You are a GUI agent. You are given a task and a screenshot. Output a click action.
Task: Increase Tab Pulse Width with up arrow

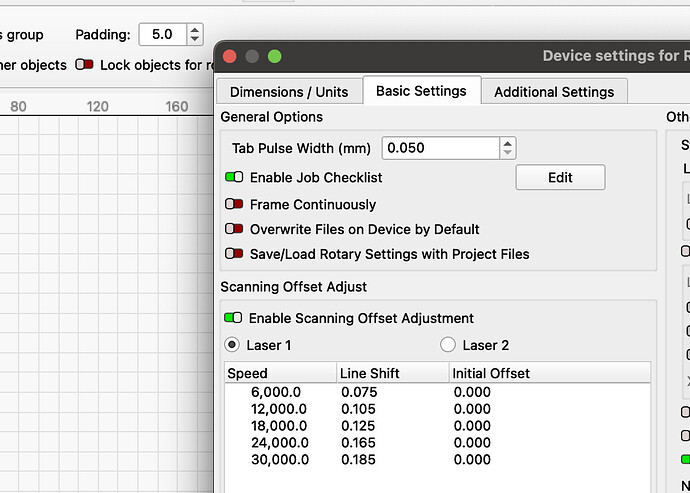(508, 143)
